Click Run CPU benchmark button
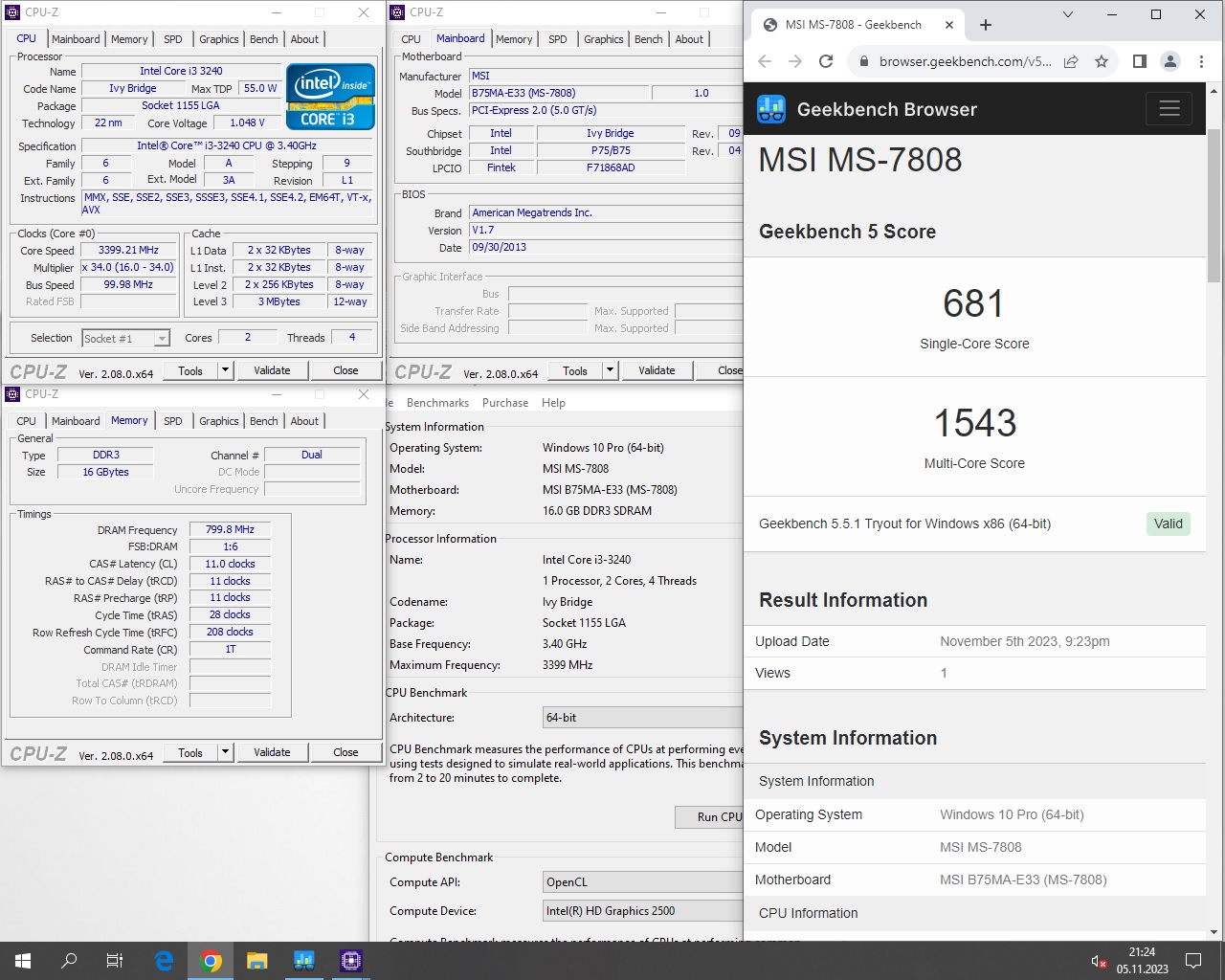Image resolution: width=1225 pixels, height=980 pixels. (x=708, y=816)
